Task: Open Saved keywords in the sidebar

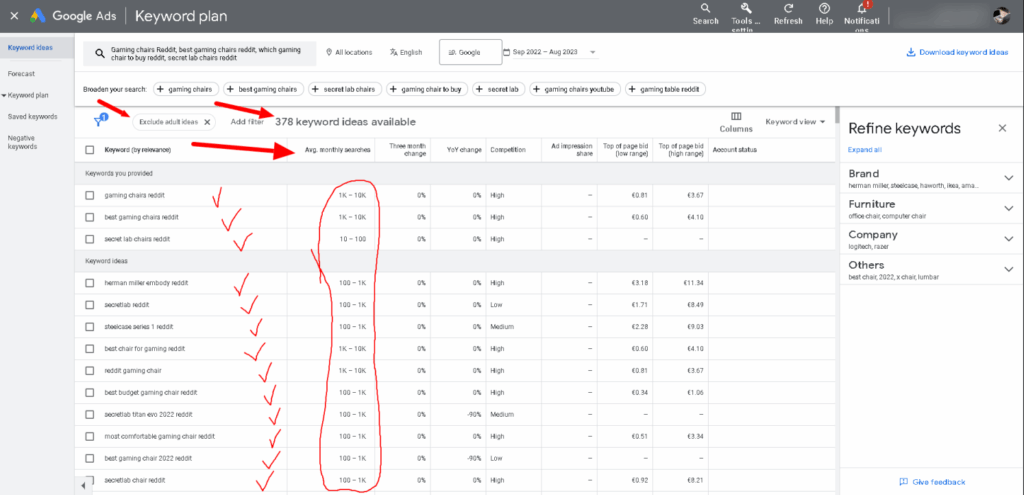Action: click(x=33, y=117)
